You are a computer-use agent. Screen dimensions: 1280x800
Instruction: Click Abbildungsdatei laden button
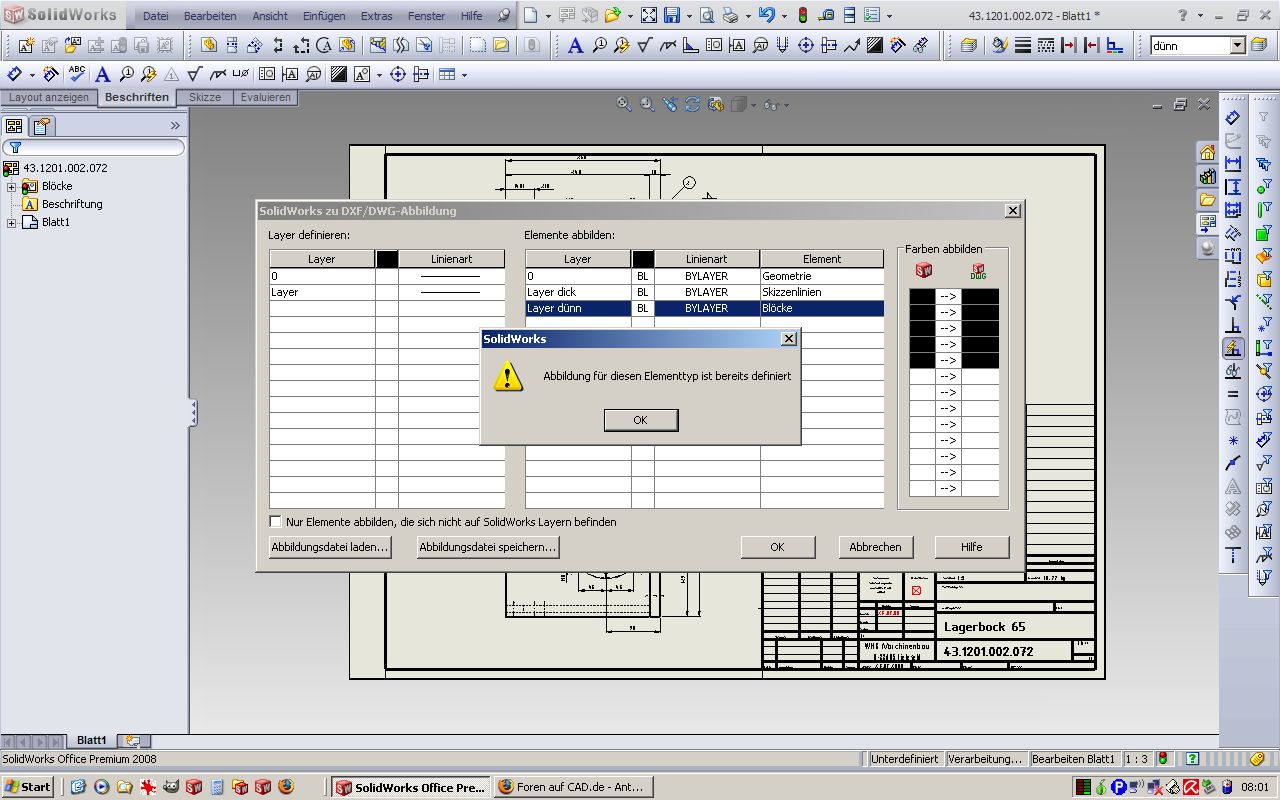tap(329, 547)
